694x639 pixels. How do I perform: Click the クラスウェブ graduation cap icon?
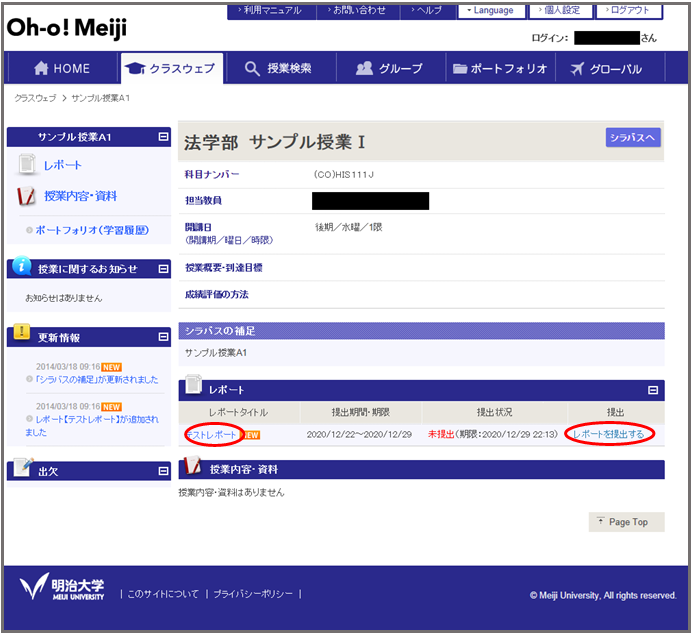coord(135,68)
